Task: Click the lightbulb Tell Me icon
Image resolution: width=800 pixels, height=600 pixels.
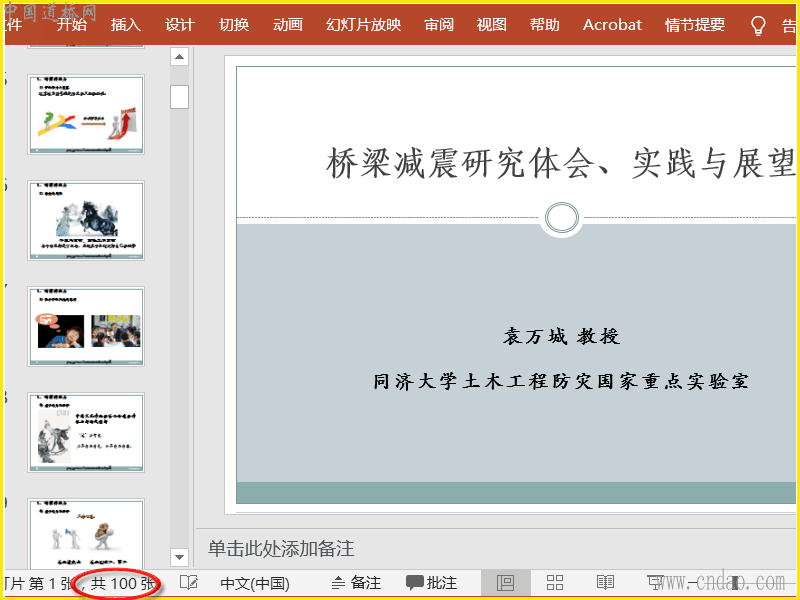Action: click(x=758, y=26)
